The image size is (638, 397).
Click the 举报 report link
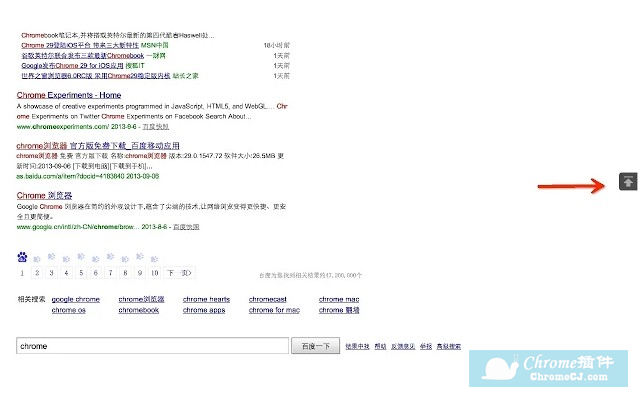click(426, 347)
